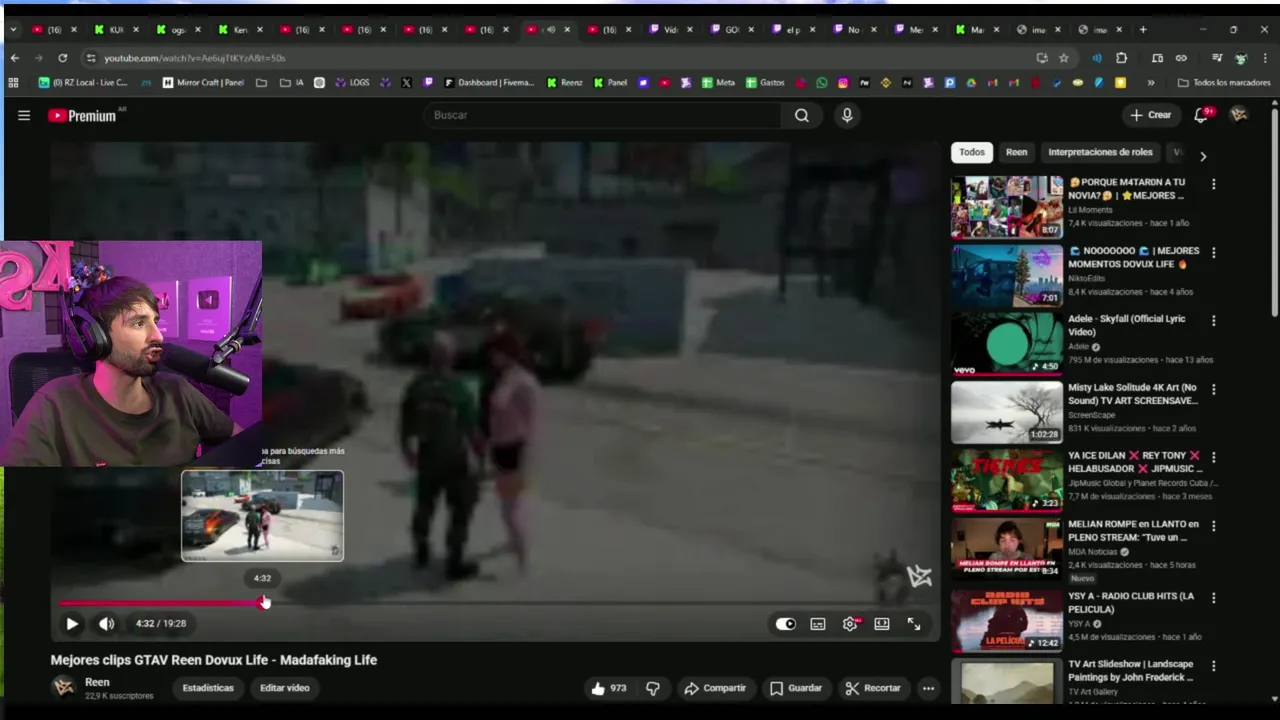Open the LOGS bookmark
The height and width of the screenshot is (720, 1280).
(x=351, y=83)
